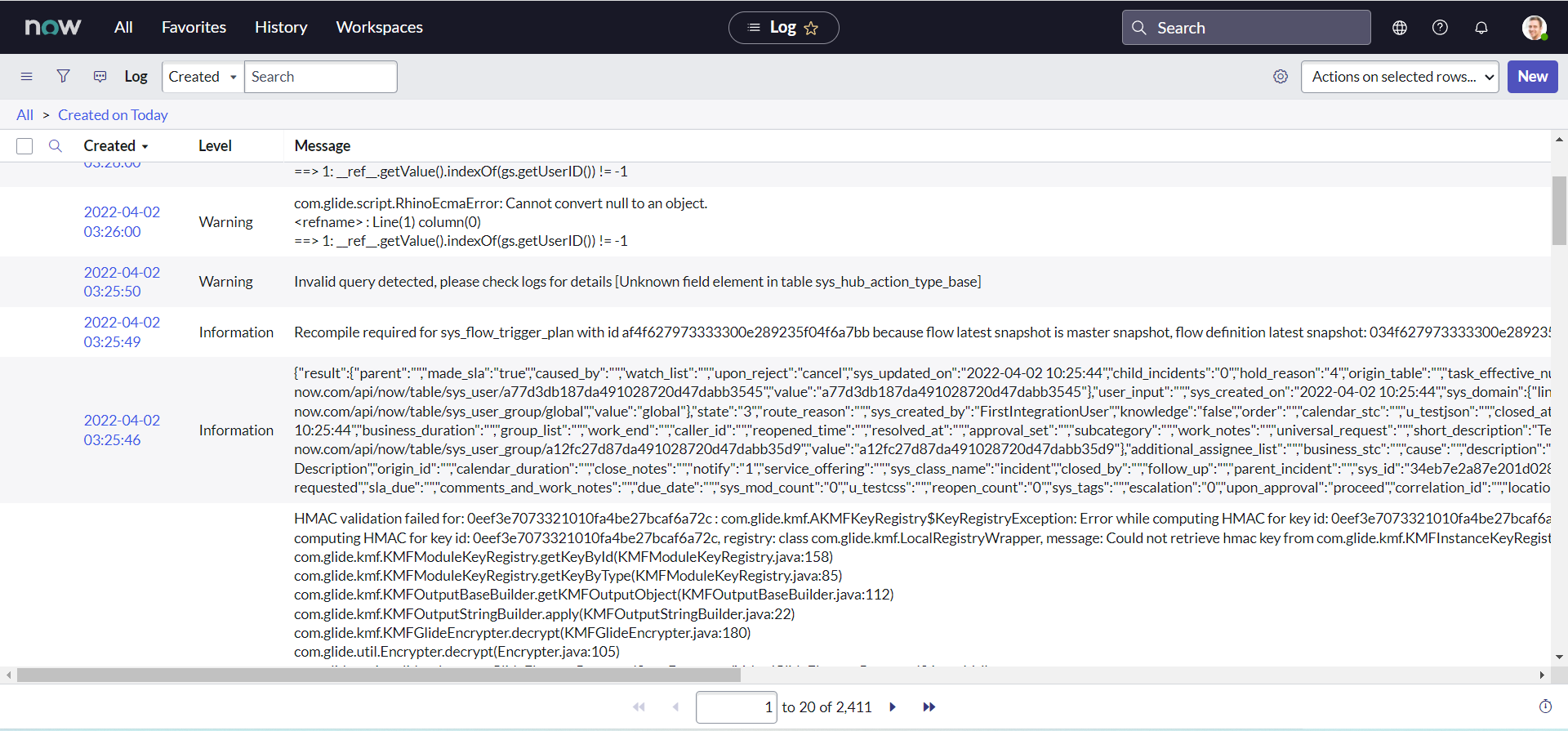Go to first page icon
Screen dimensions: 1568x731
coord(639,707)
